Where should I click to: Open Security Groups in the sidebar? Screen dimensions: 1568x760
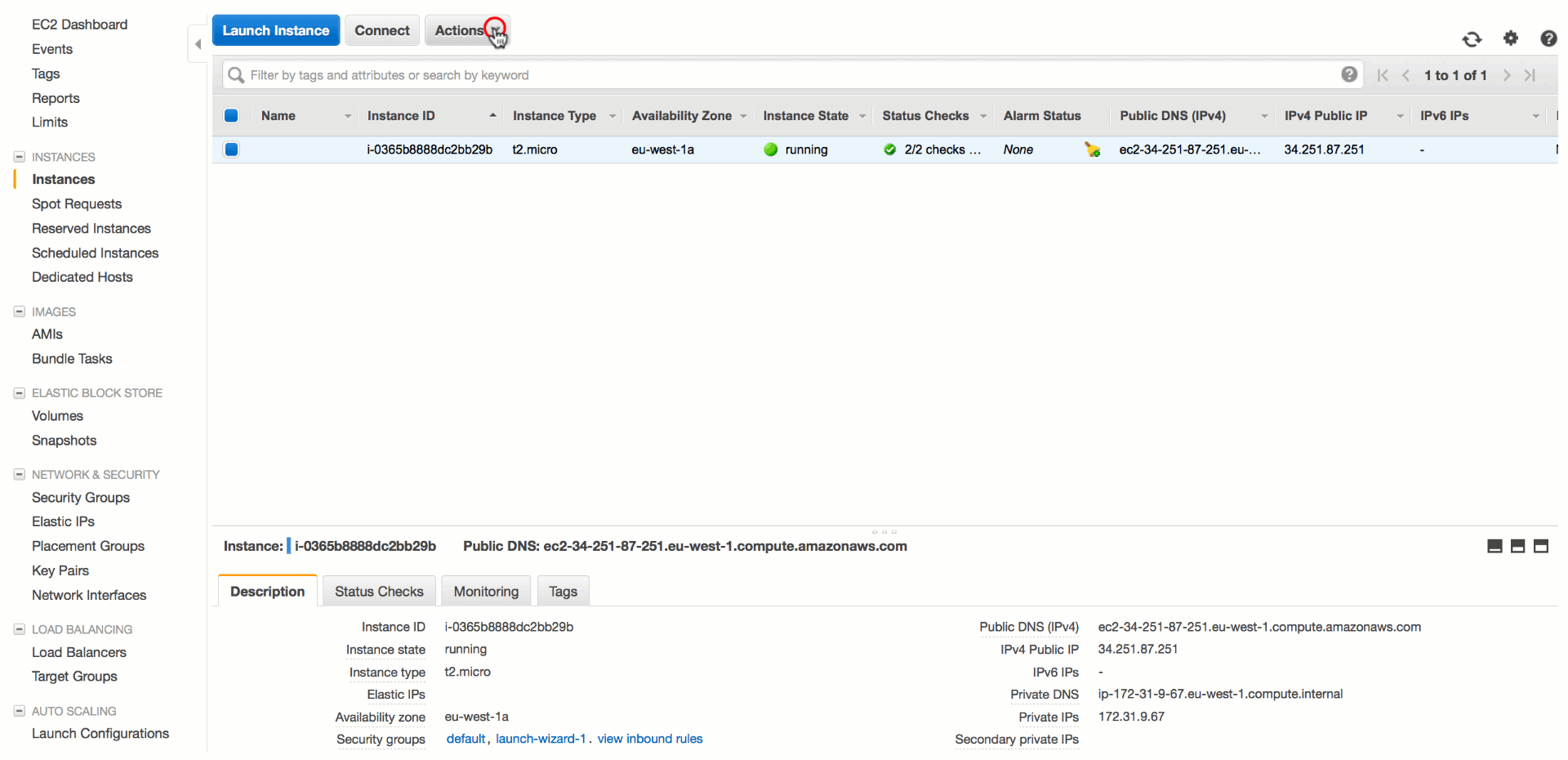click(81, 498)
